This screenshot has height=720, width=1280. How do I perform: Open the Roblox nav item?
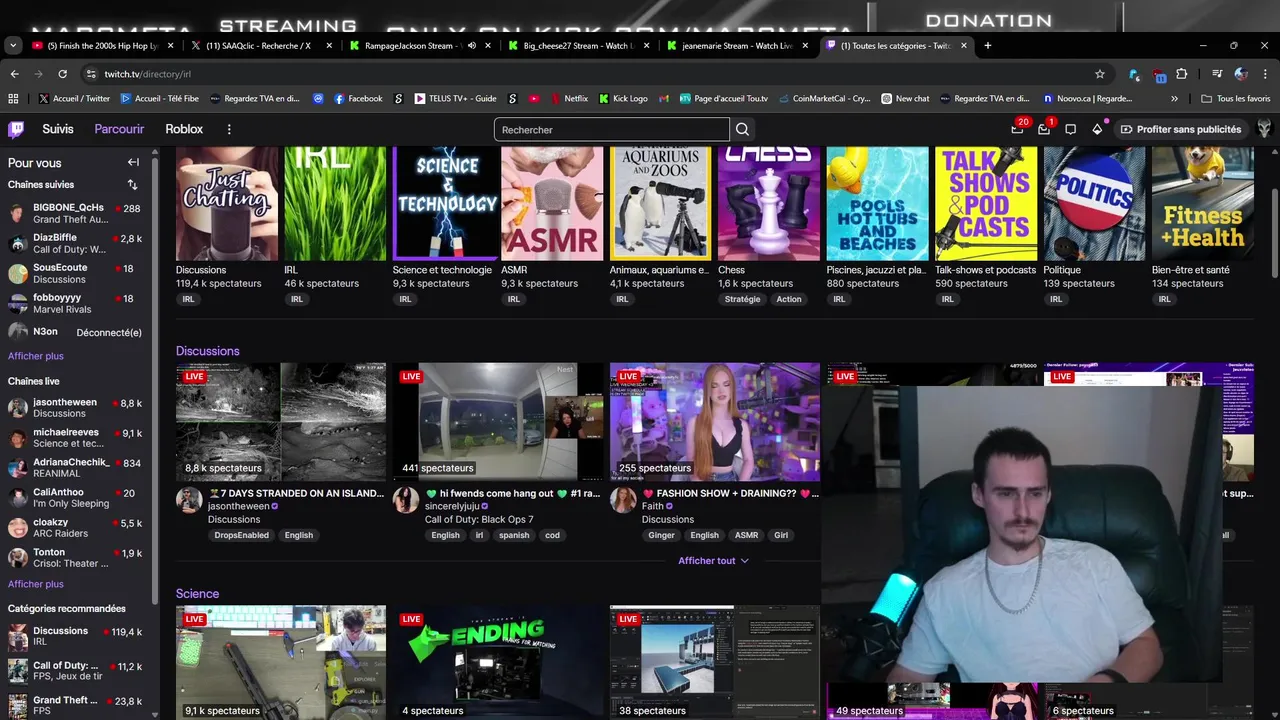pos(184,129)
